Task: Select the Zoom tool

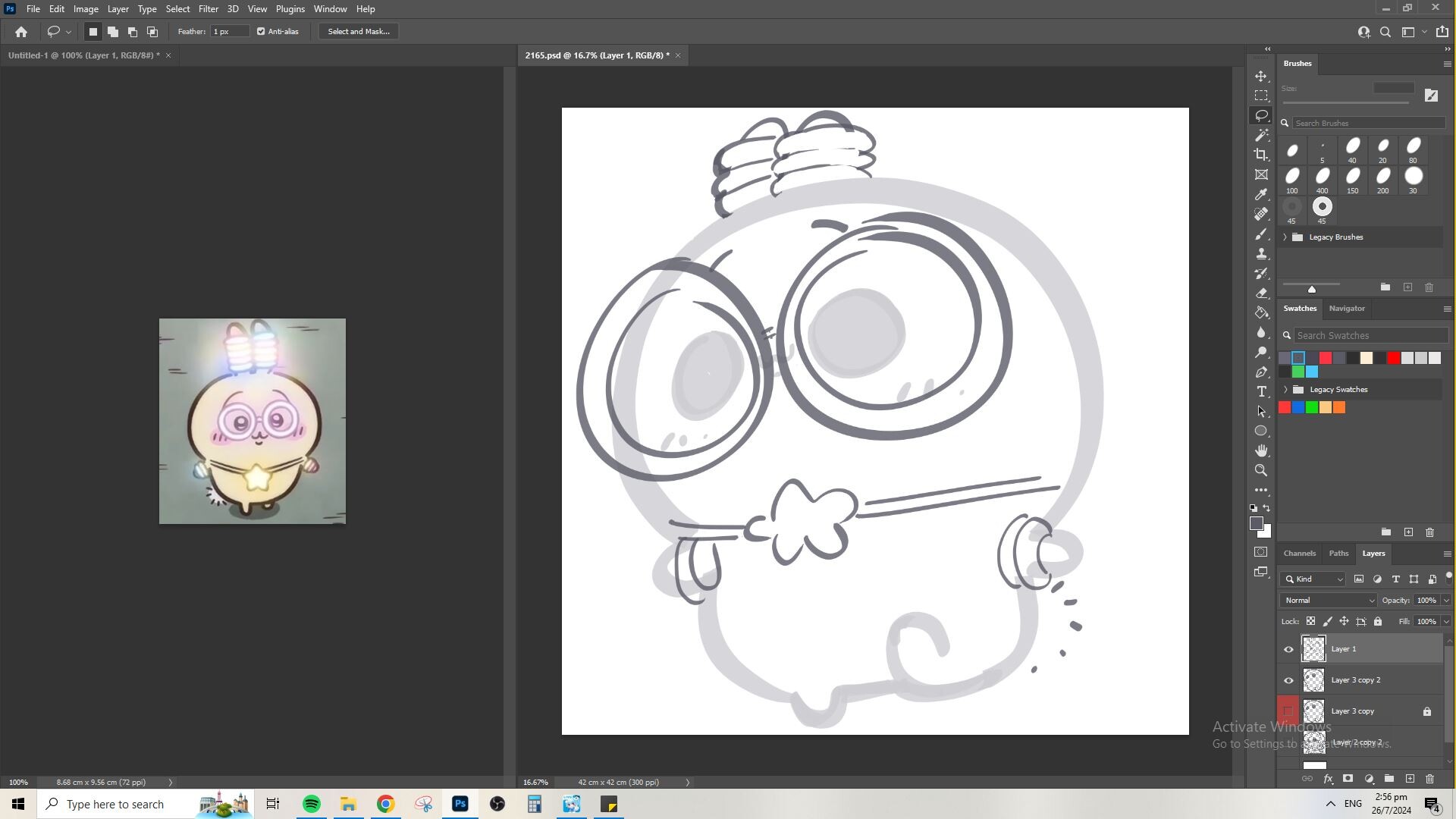Action: 1261,471
